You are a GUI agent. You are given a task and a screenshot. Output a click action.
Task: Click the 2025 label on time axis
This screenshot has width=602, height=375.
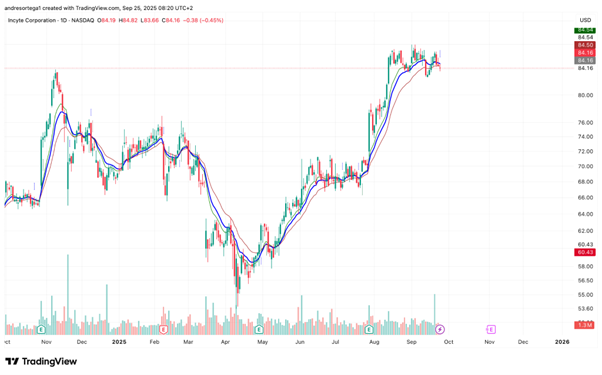coord(119,342)
